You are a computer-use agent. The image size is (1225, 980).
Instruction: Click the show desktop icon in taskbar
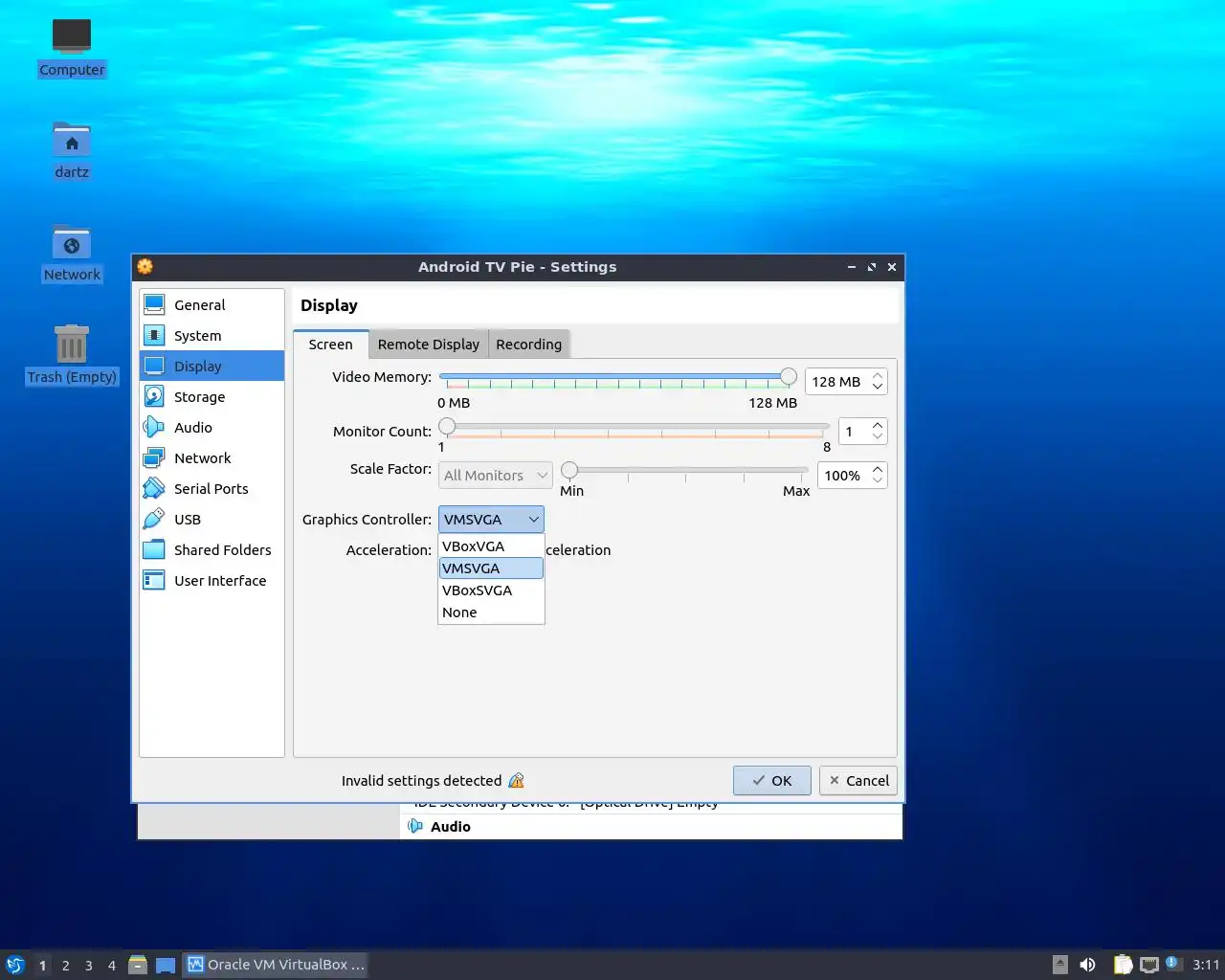(166, 965)
